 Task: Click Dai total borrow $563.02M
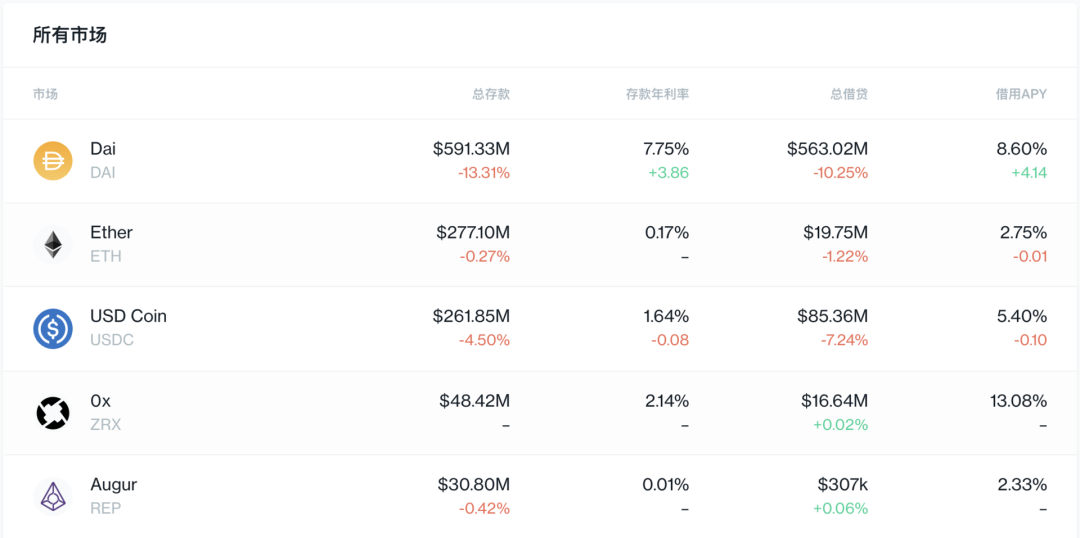pyautogui.click(x=828, y=148)
